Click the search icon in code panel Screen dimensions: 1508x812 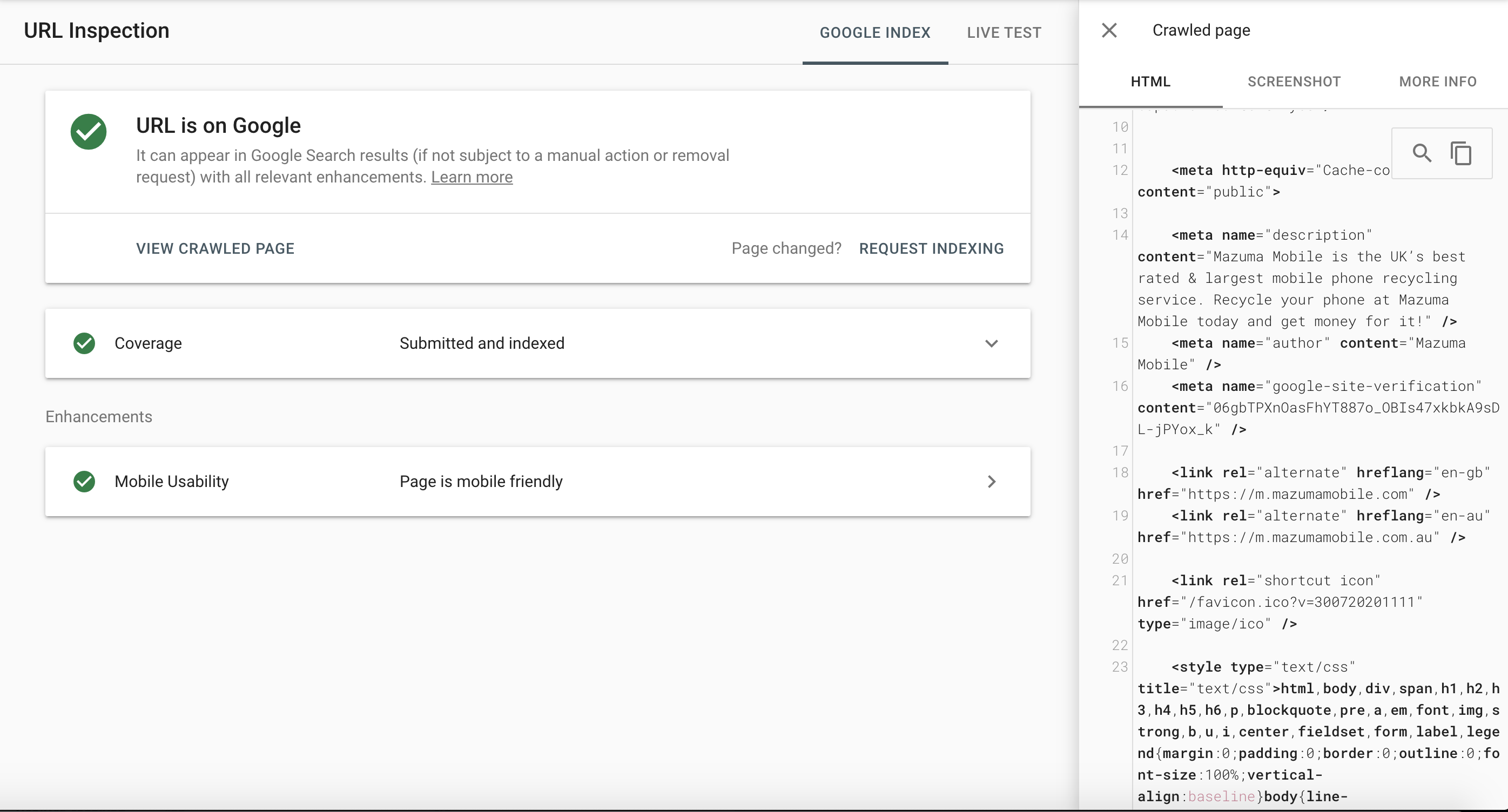coord(1422,153)
